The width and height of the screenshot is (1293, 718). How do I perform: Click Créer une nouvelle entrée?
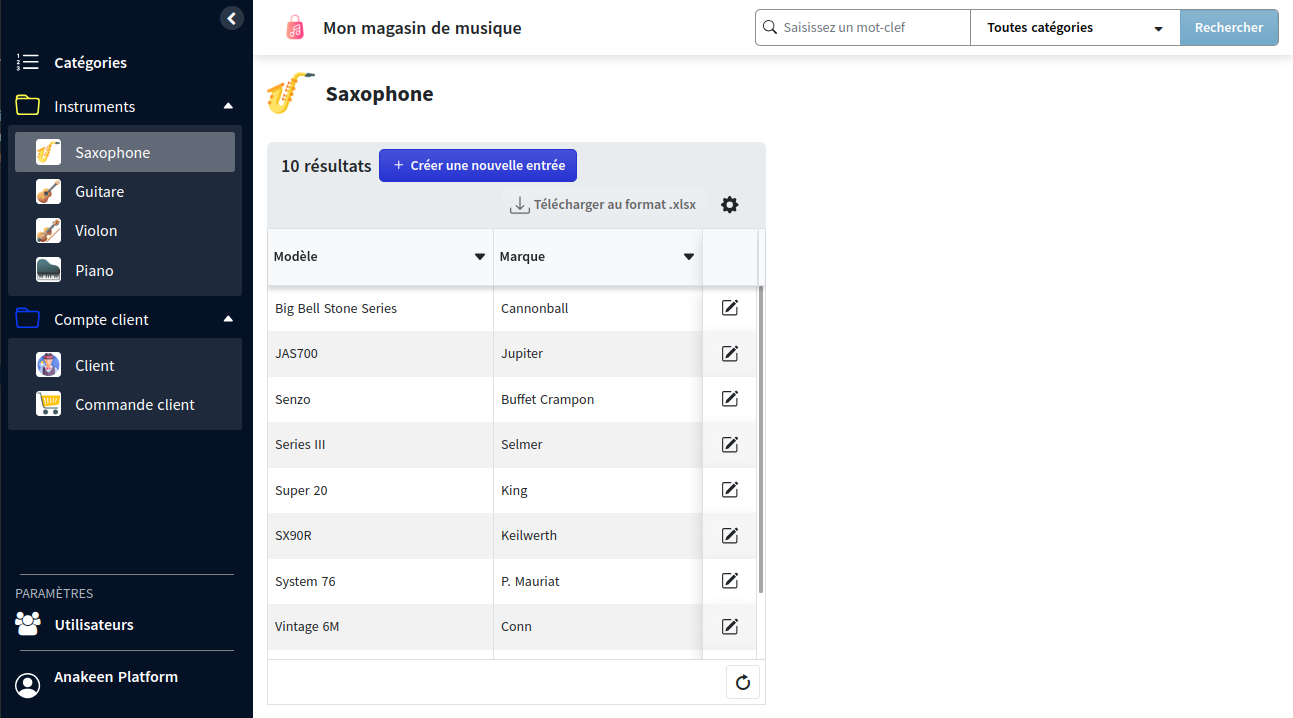pos(477,164)
